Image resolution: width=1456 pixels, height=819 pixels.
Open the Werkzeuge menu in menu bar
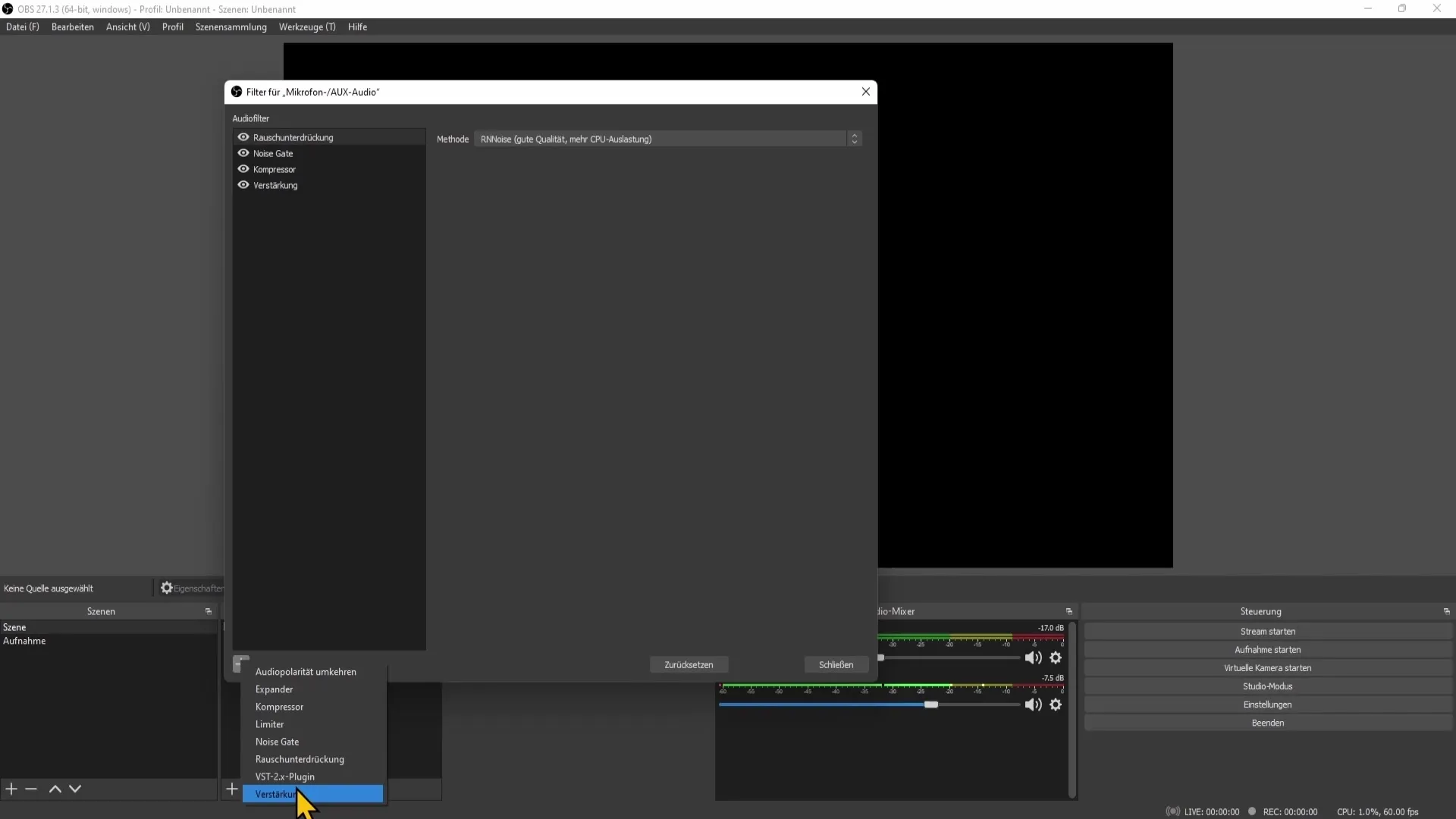click(x=307, y=27)
